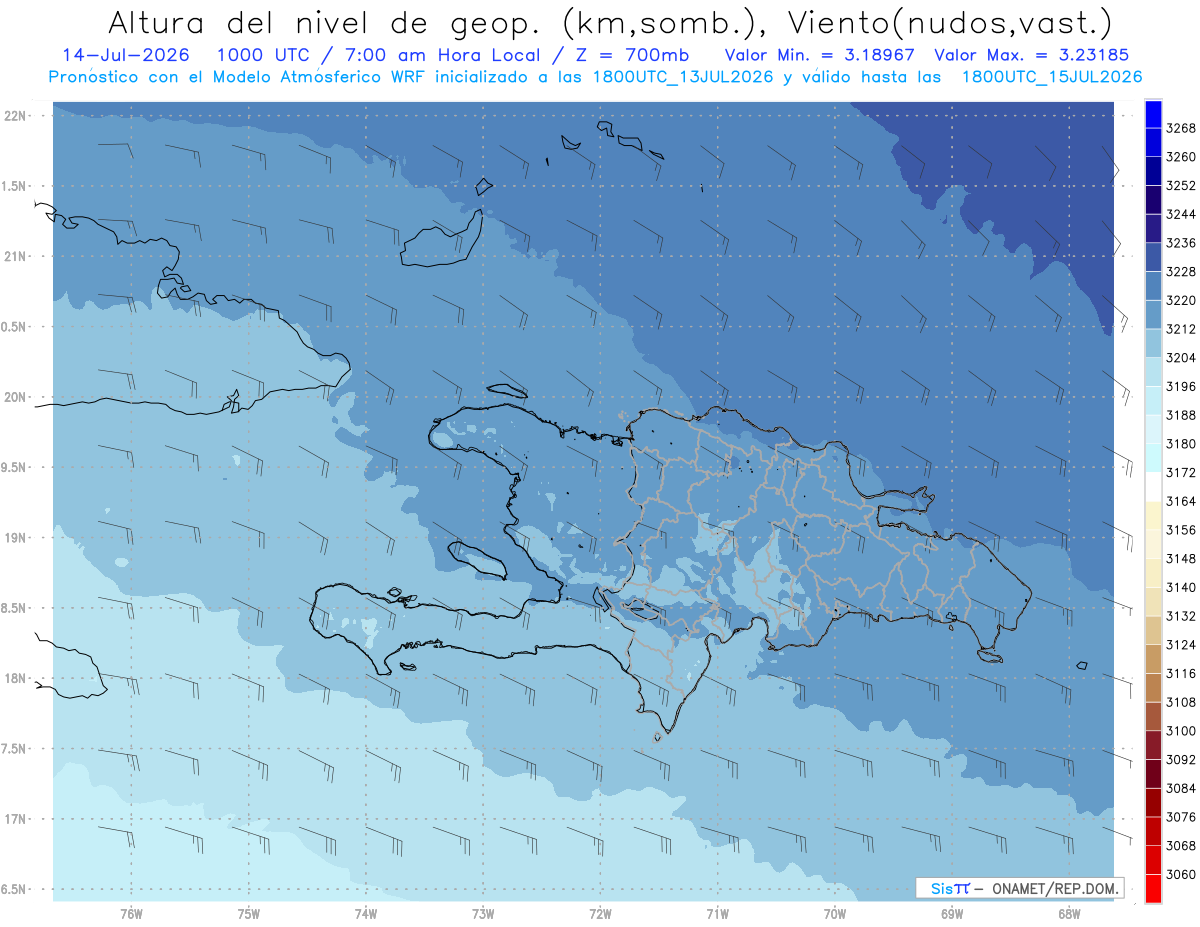The height and width of the screenshot is (927, 1200).
Task: Click legend swatch between 3236 and 3228
Action: coord(1153,257)
